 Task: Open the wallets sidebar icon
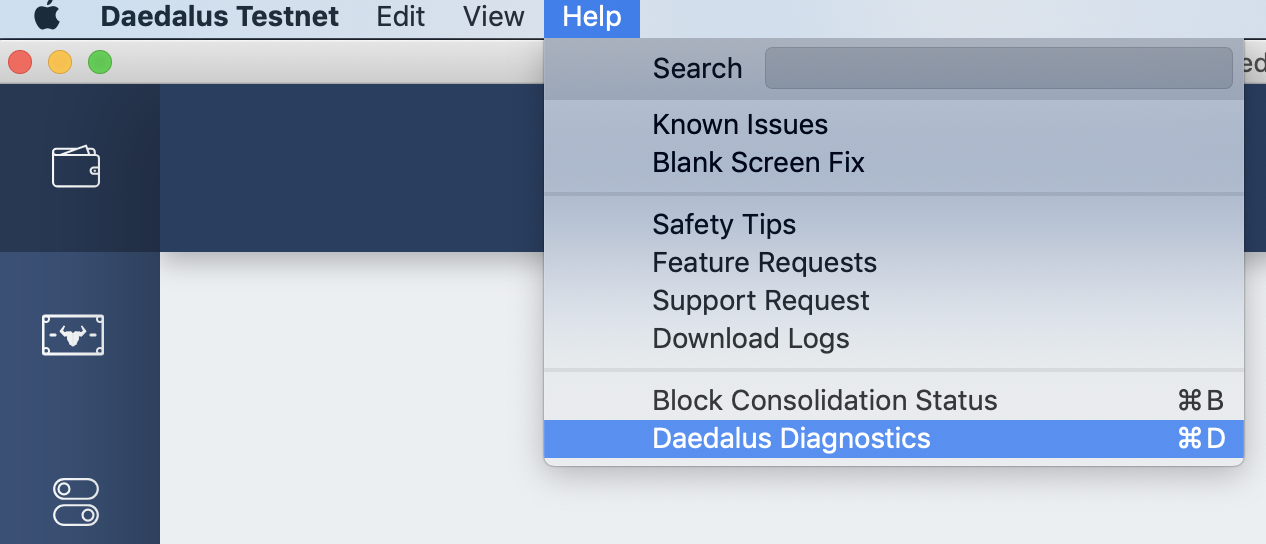coord(76,166)
